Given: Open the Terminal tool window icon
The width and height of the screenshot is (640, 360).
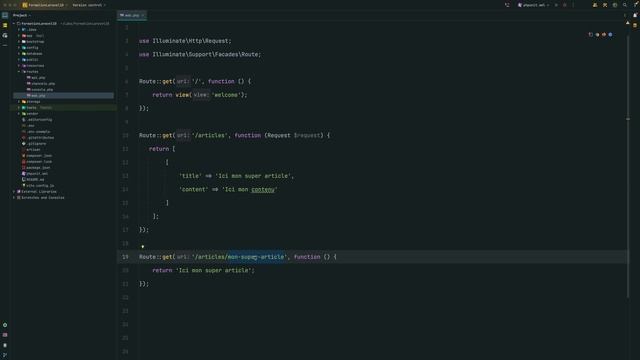Looking at the screenshot, I should [x=5, y=335].
